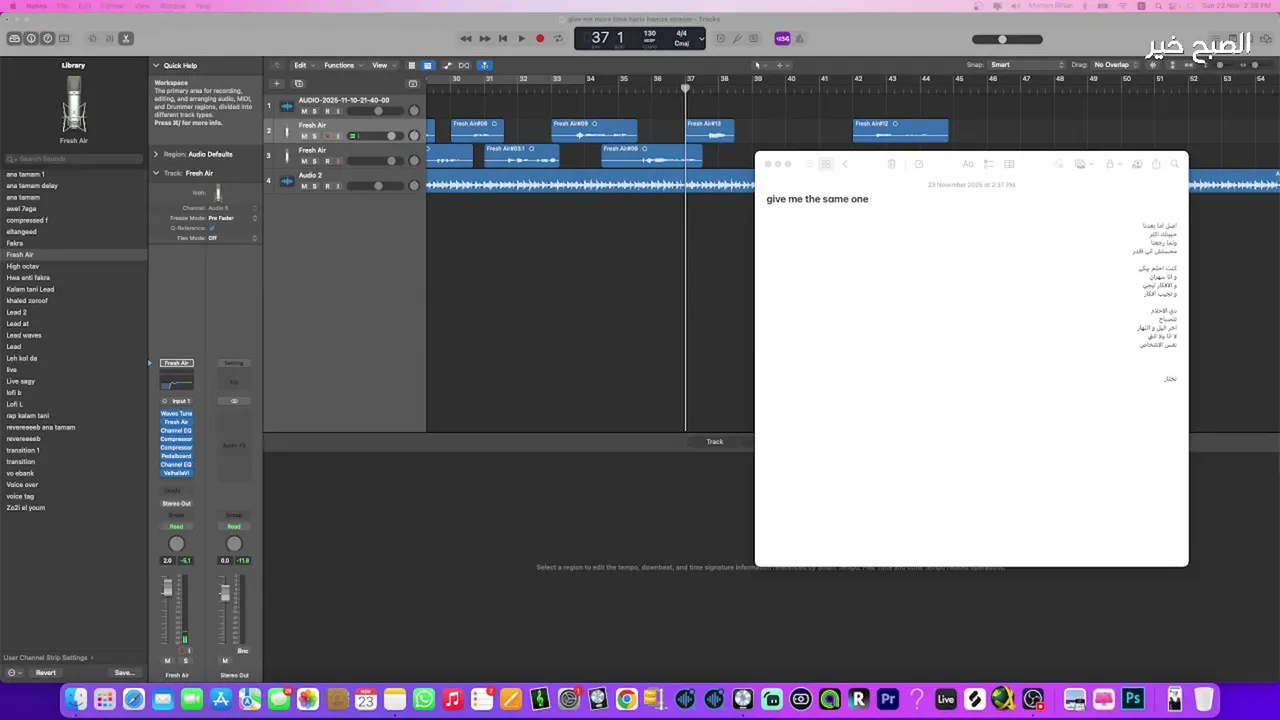
Task: Open the Drag No Overlap dropdown
Action: click(1115, 65)
